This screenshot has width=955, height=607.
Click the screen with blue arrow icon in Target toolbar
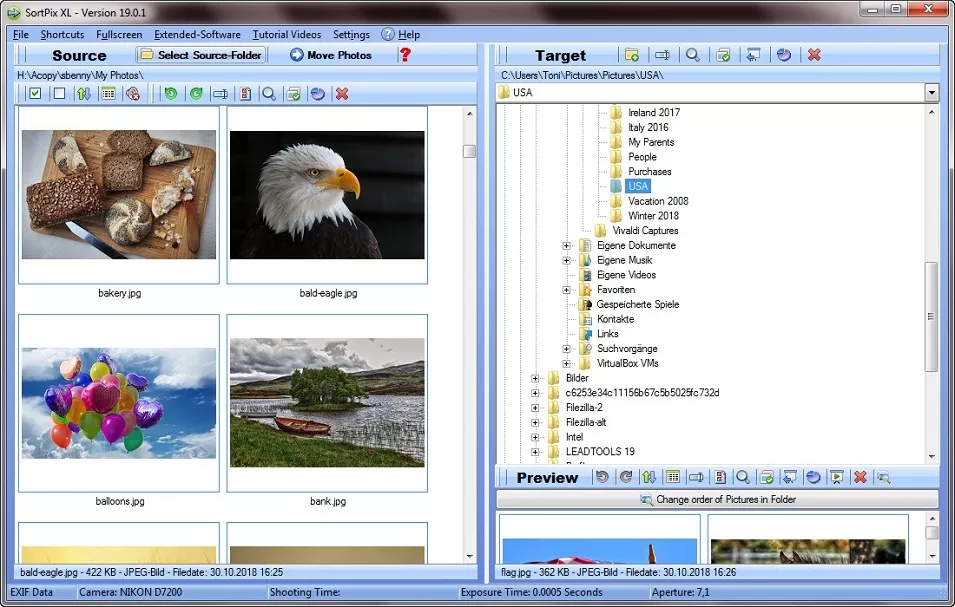pos(753,55)
